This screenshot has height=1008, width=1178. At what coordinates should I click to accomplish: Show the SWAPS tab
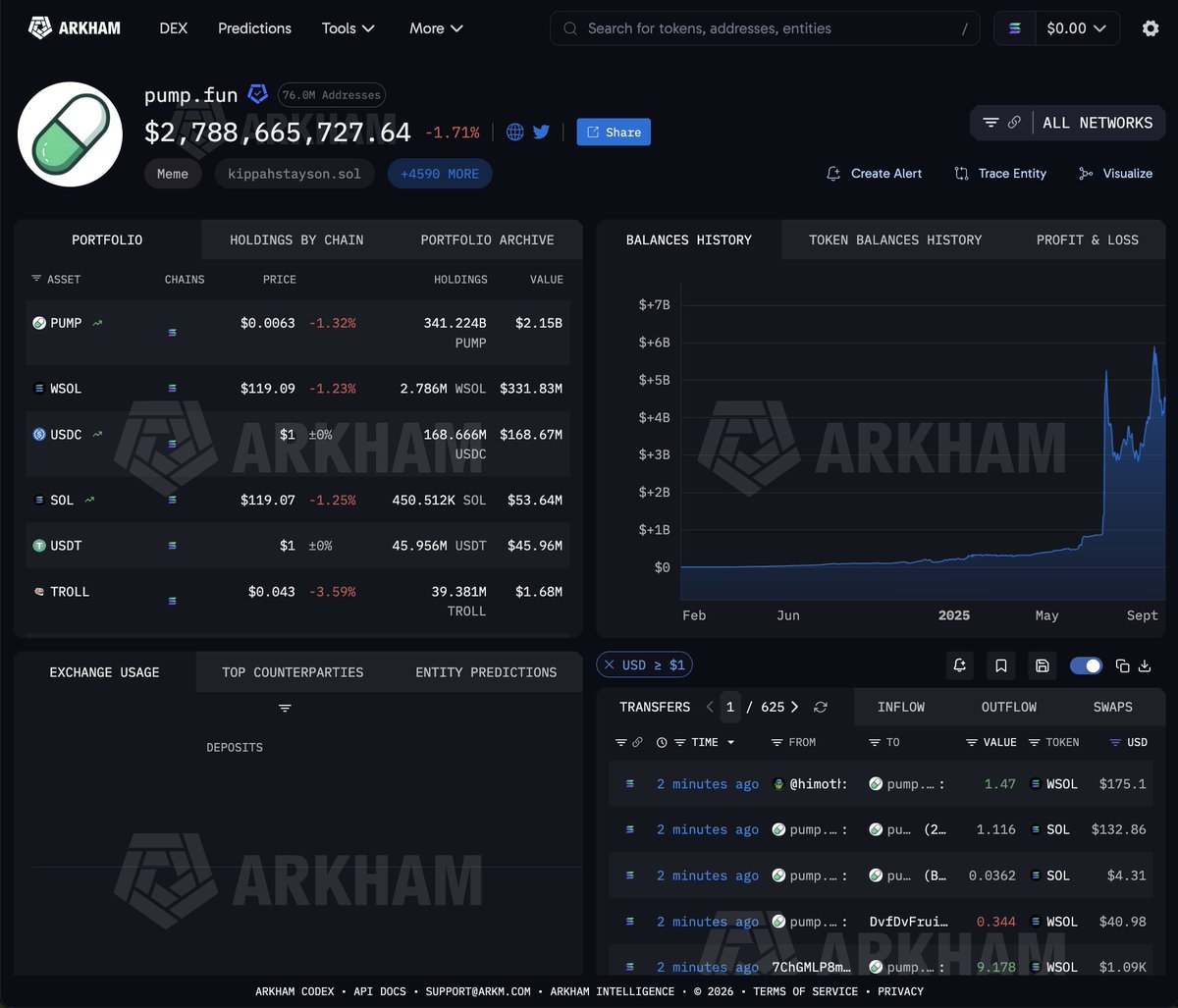click(1113, 707)
